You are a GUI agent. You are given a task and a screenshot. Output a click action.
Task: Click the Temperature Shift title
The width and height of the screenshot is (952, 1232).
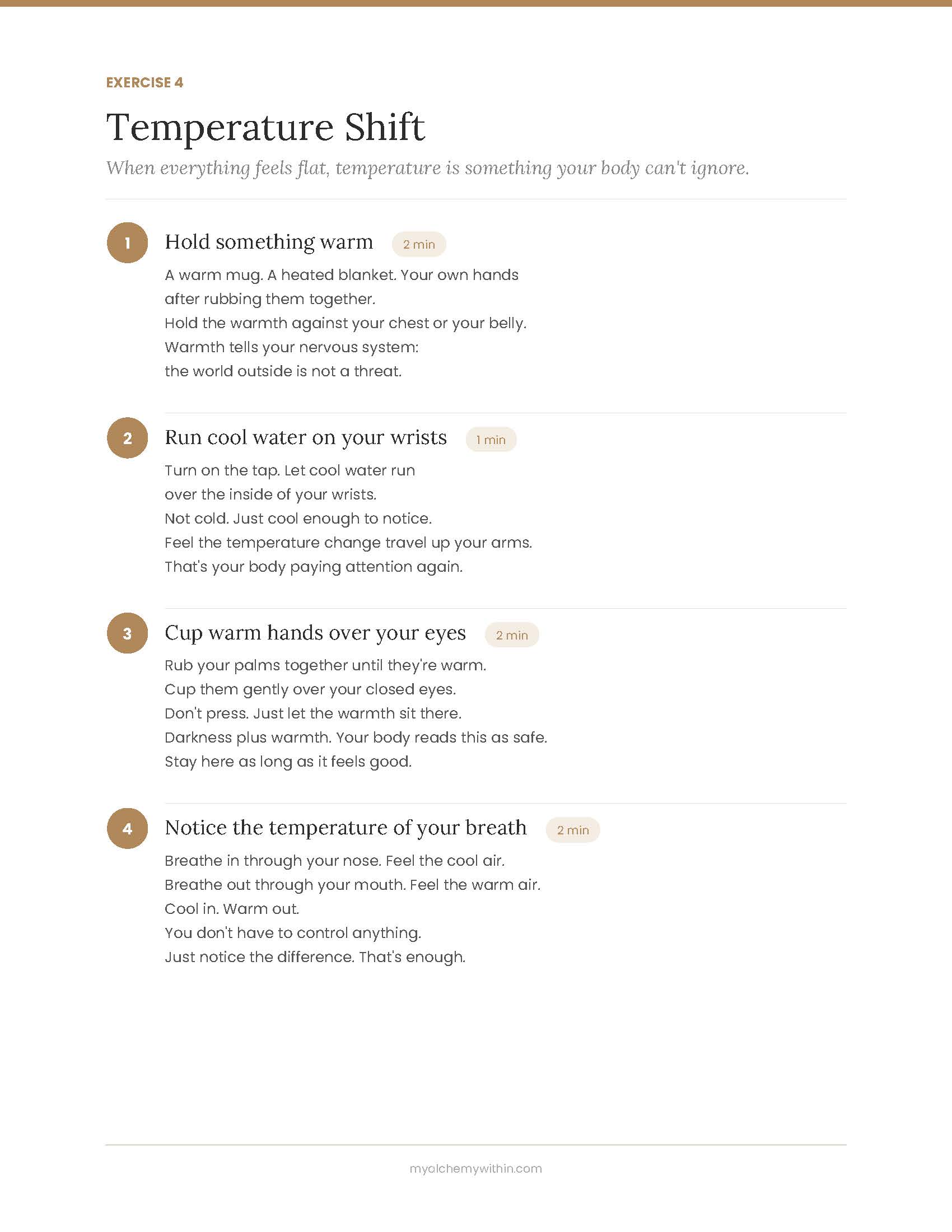[265, 128]
